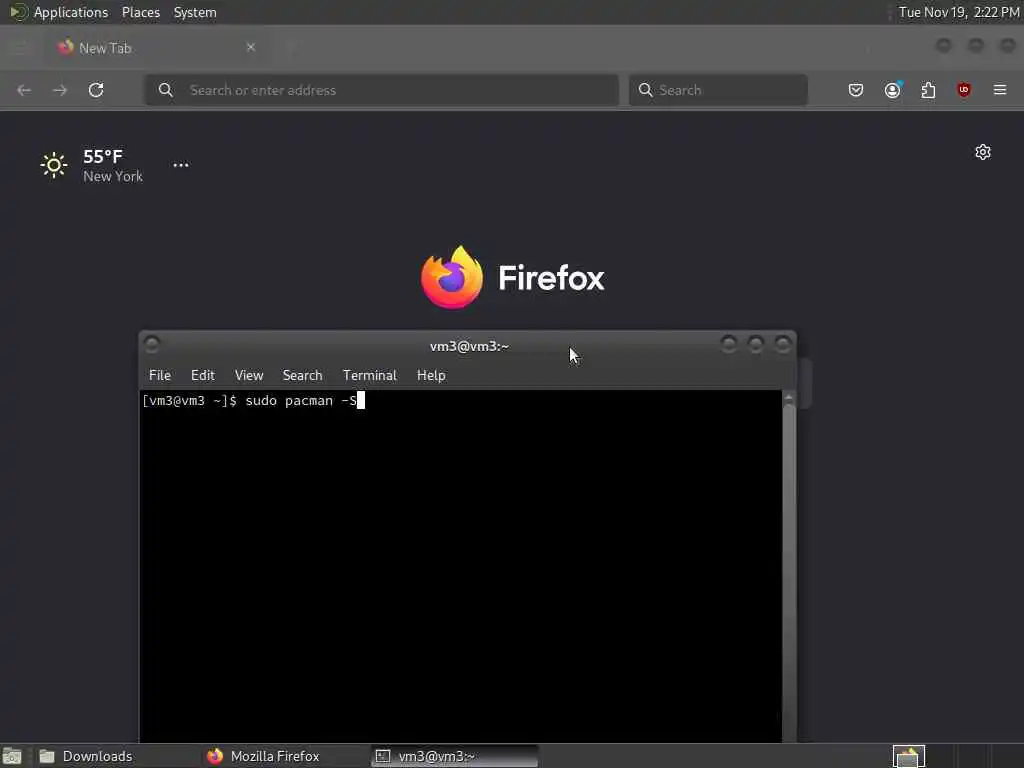Open New Tab page settings gear
This screenshot has height=768, width=1024.
click(x=983, y=152)
